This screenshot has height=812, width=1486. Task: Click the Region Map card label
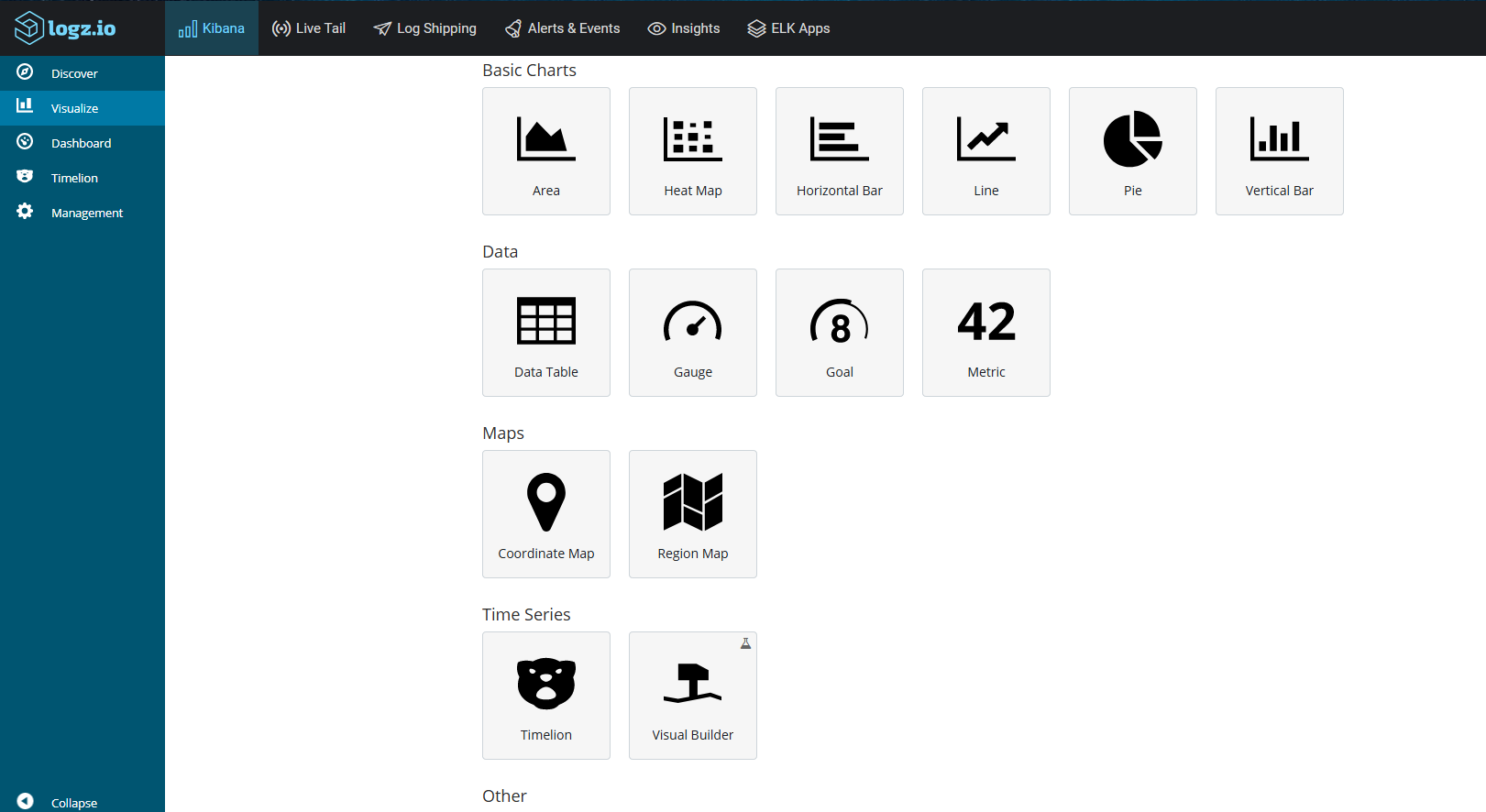point(693,554)
